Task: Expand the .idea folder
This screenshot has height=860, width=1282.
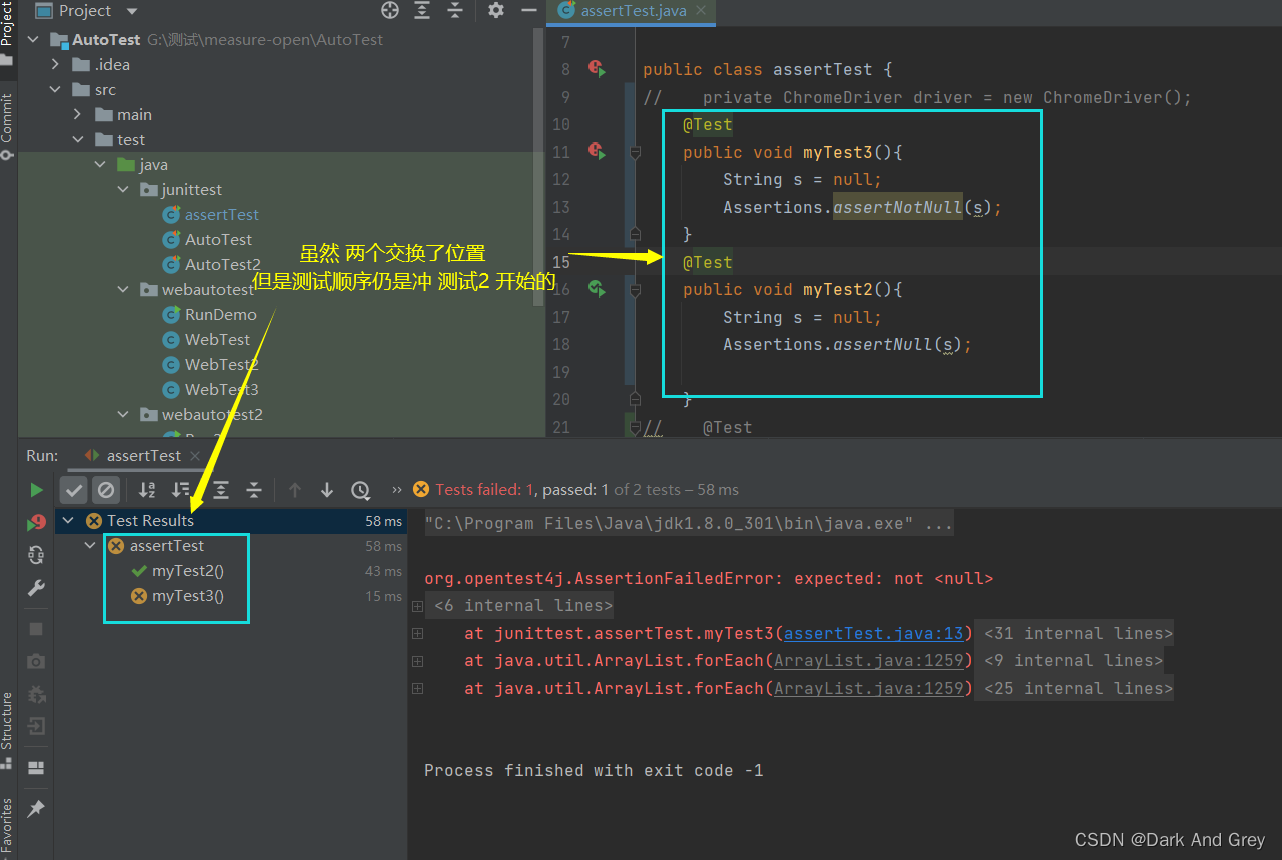Action: [56, 65]
